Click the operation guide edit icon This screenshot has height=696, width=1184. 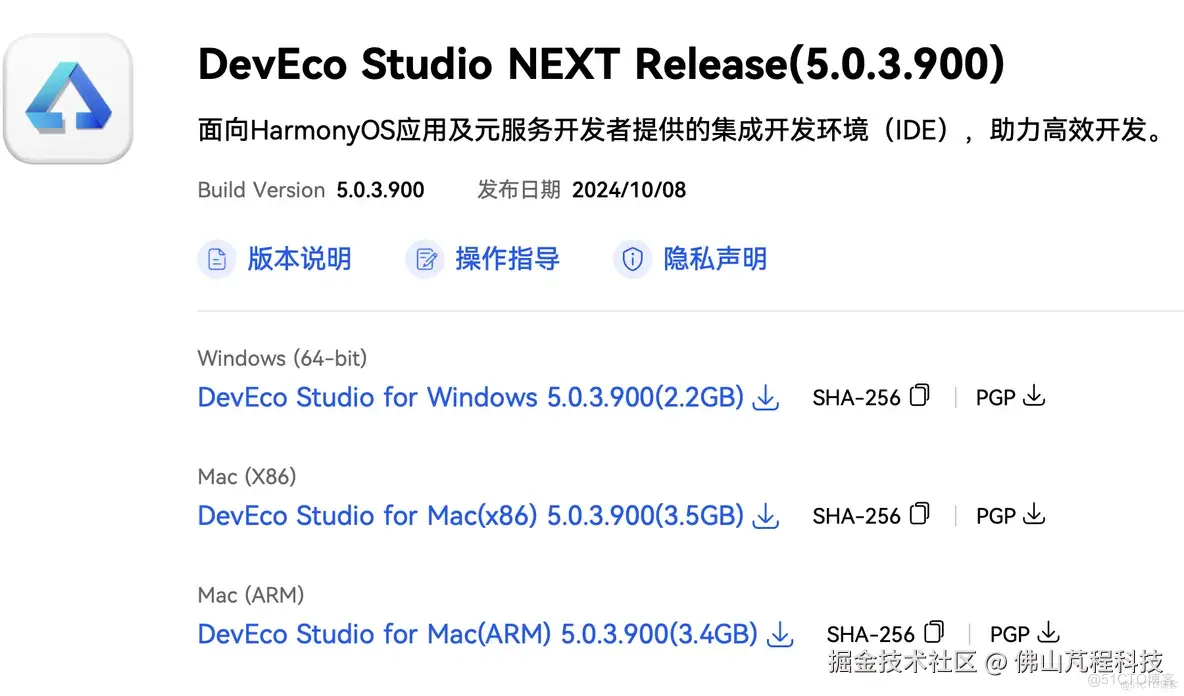tap(424, 260)
